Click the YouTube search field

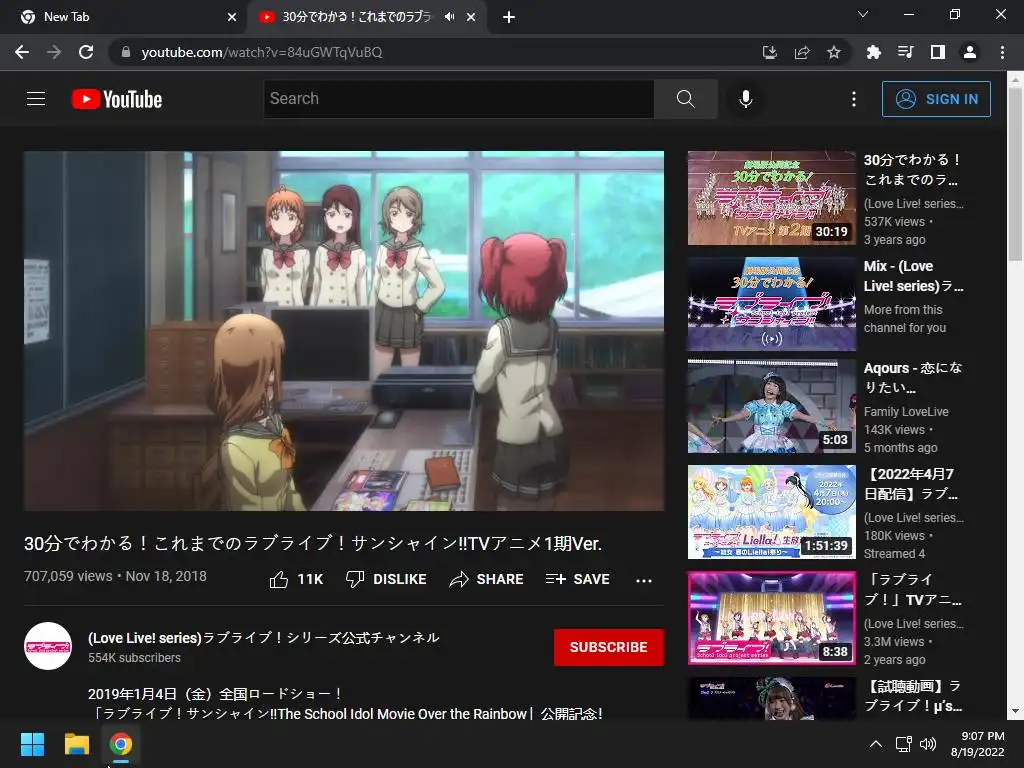458,99
